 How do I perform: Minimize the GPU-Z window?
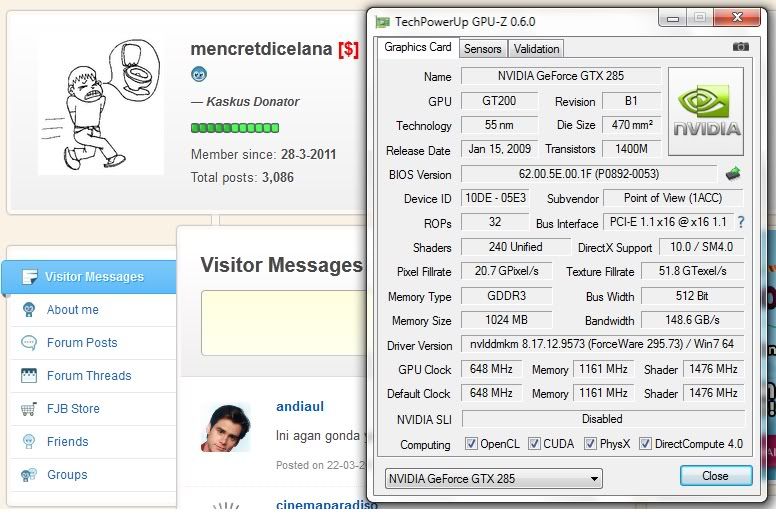point(673,19)
